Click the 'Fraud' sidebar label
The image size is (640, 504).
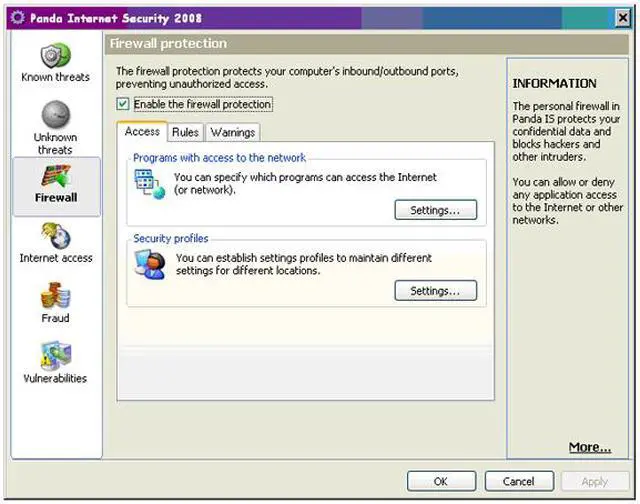click(56, 318)
